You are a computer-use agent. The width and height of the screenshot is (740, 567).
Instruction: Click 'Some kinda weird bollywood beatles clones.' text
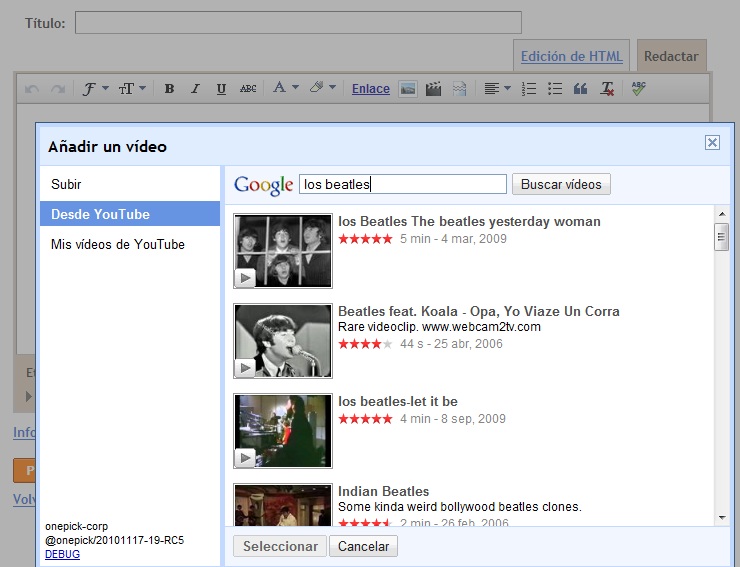[460, 507]
